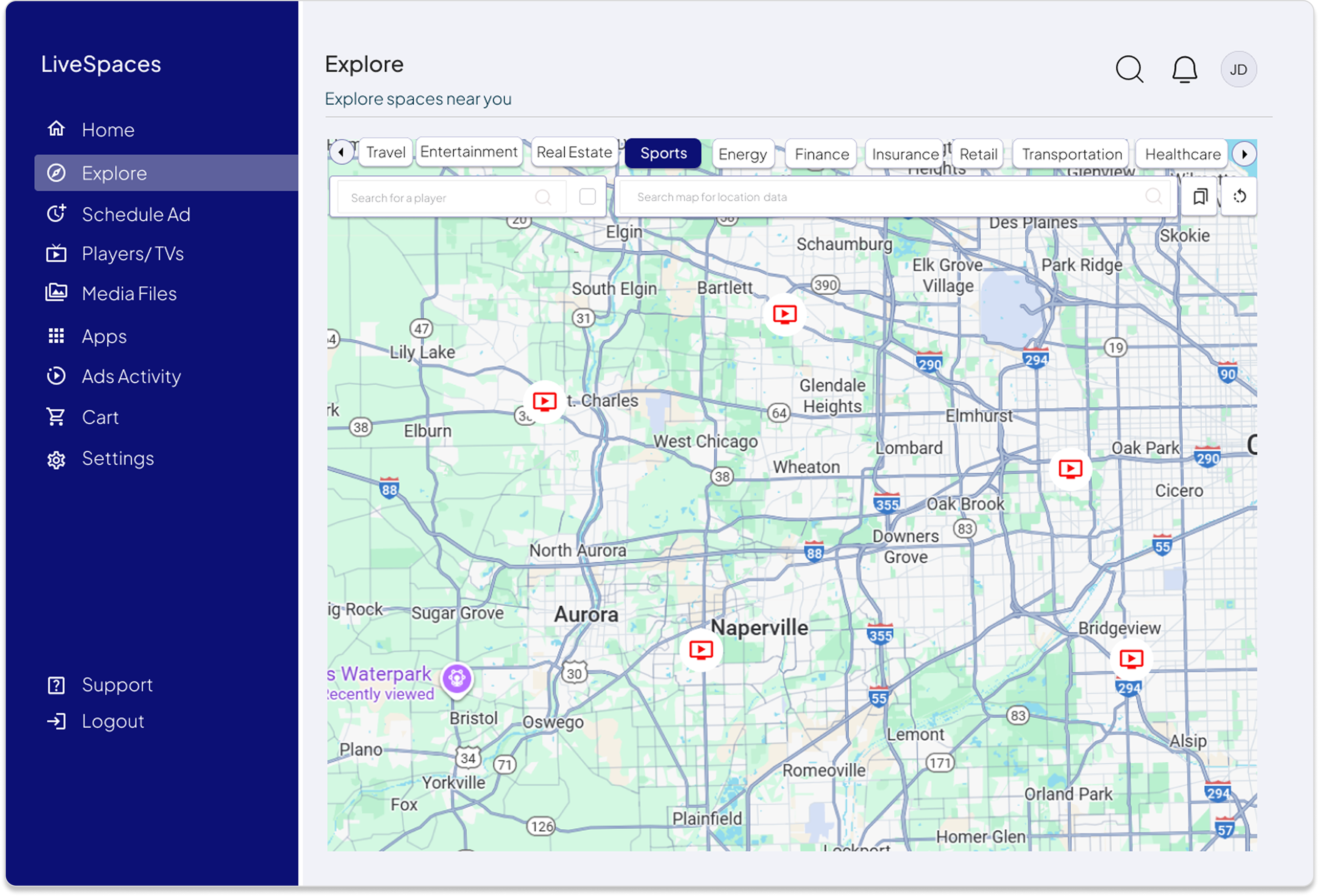
Task: Toggle the checkbox beside player search
Action: tap(587, 197)
